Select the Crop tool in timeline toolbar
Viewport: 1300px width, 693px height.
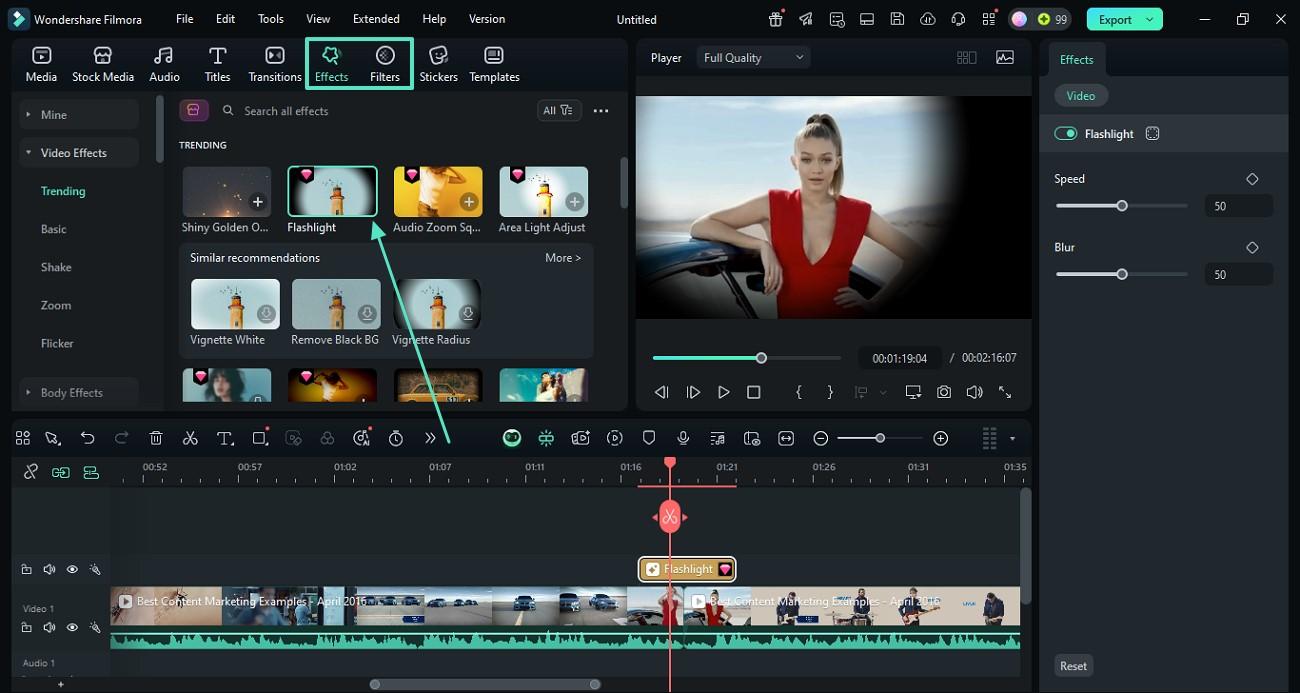260,438
